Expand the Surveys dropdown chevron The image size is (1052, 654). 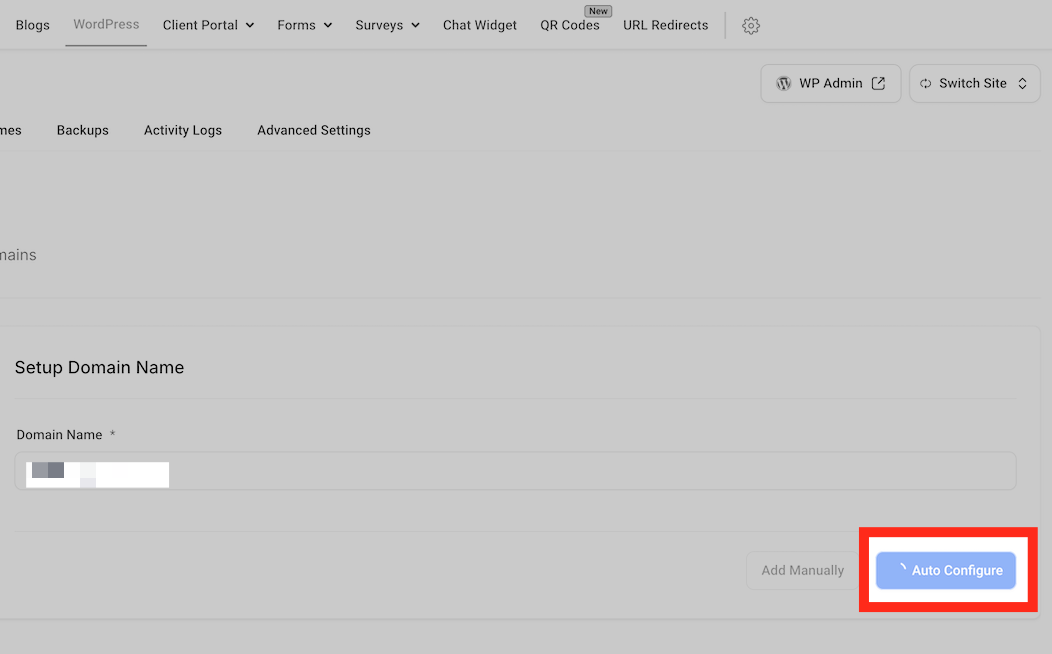coord(415,25)
